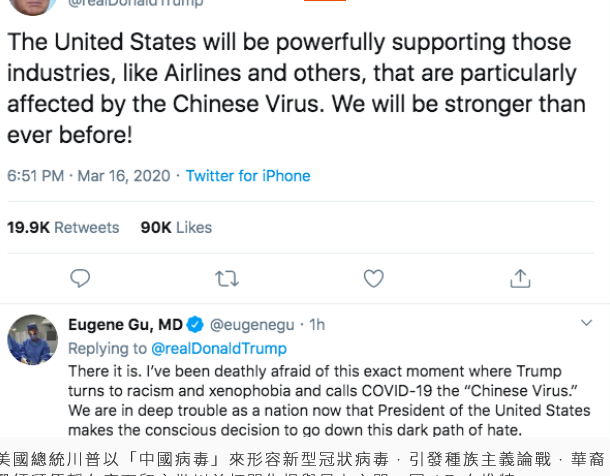Click the retweet arrows icon
This screenshot has height=476, width=610.
point(227,277)
